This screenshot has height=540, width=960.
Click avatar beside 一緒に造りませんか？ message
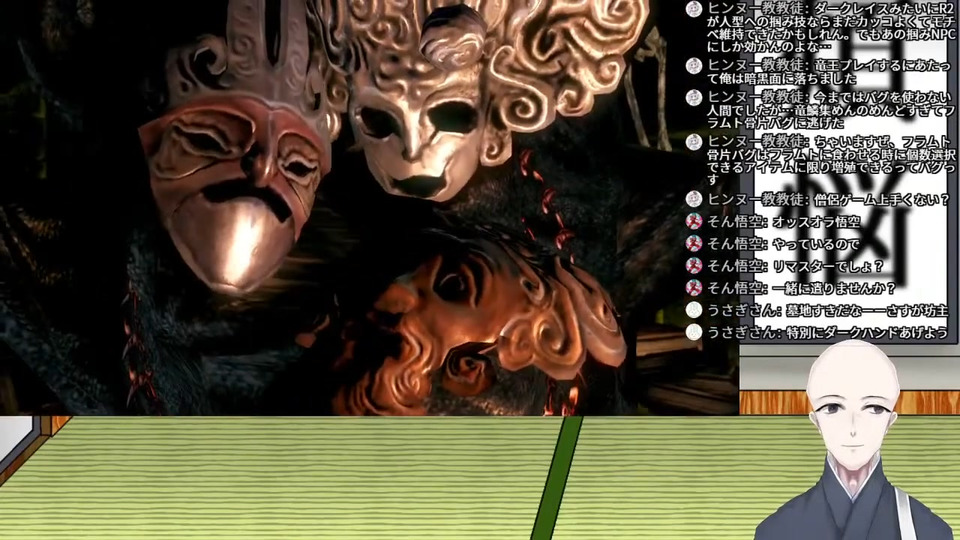(694, 288)
